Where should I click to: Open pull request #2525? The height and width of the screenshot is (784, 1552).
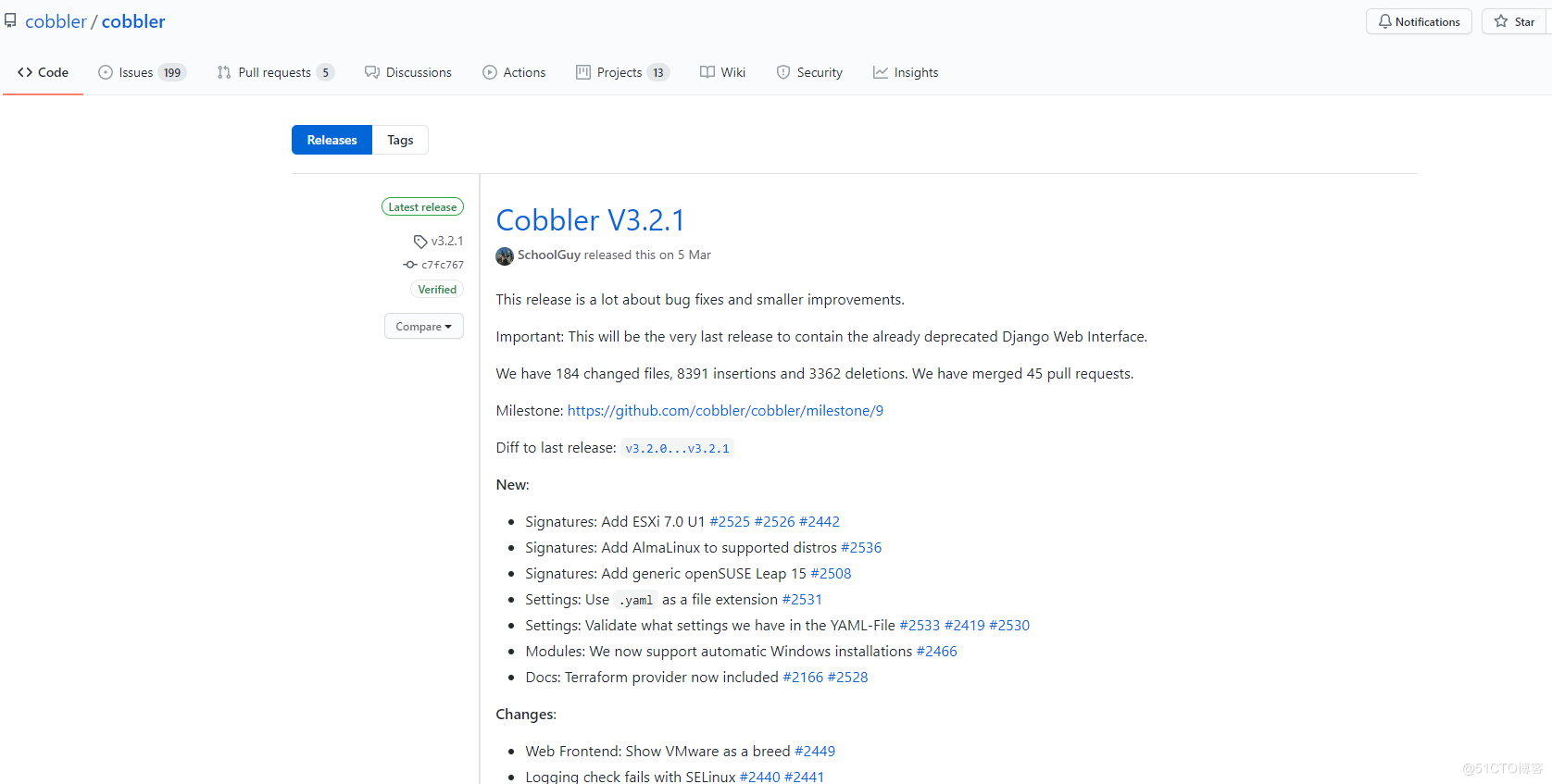[730, 521]
